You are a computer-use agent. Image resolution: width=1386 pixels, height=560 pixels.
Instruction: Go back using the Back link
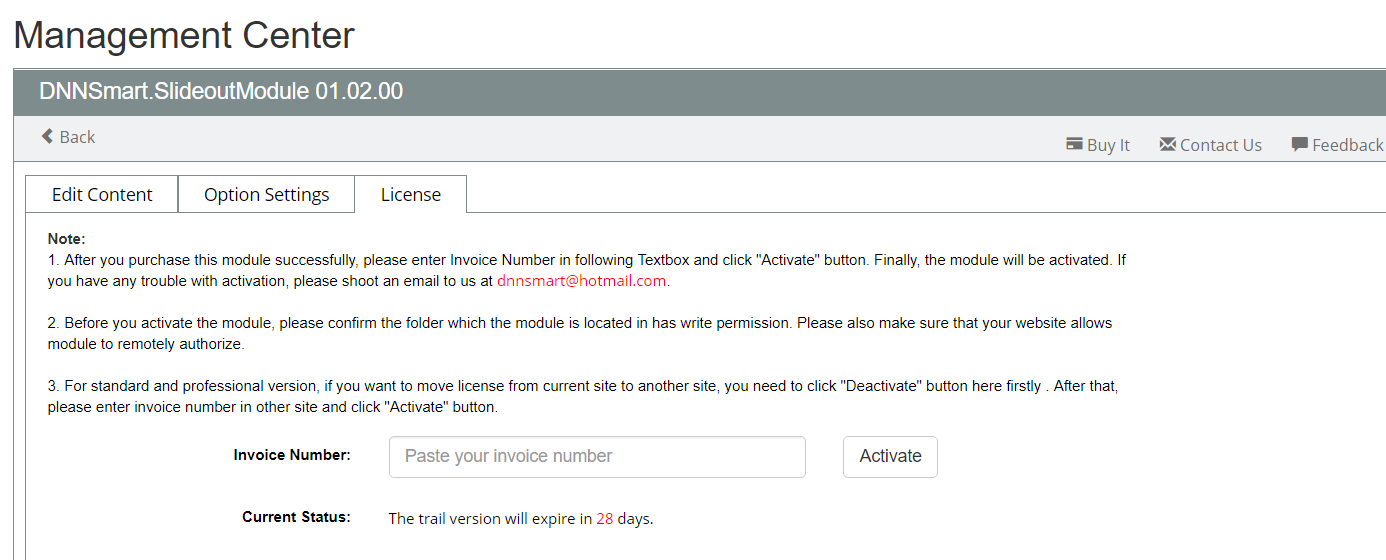pyautogui.click(x=68, y=137)
